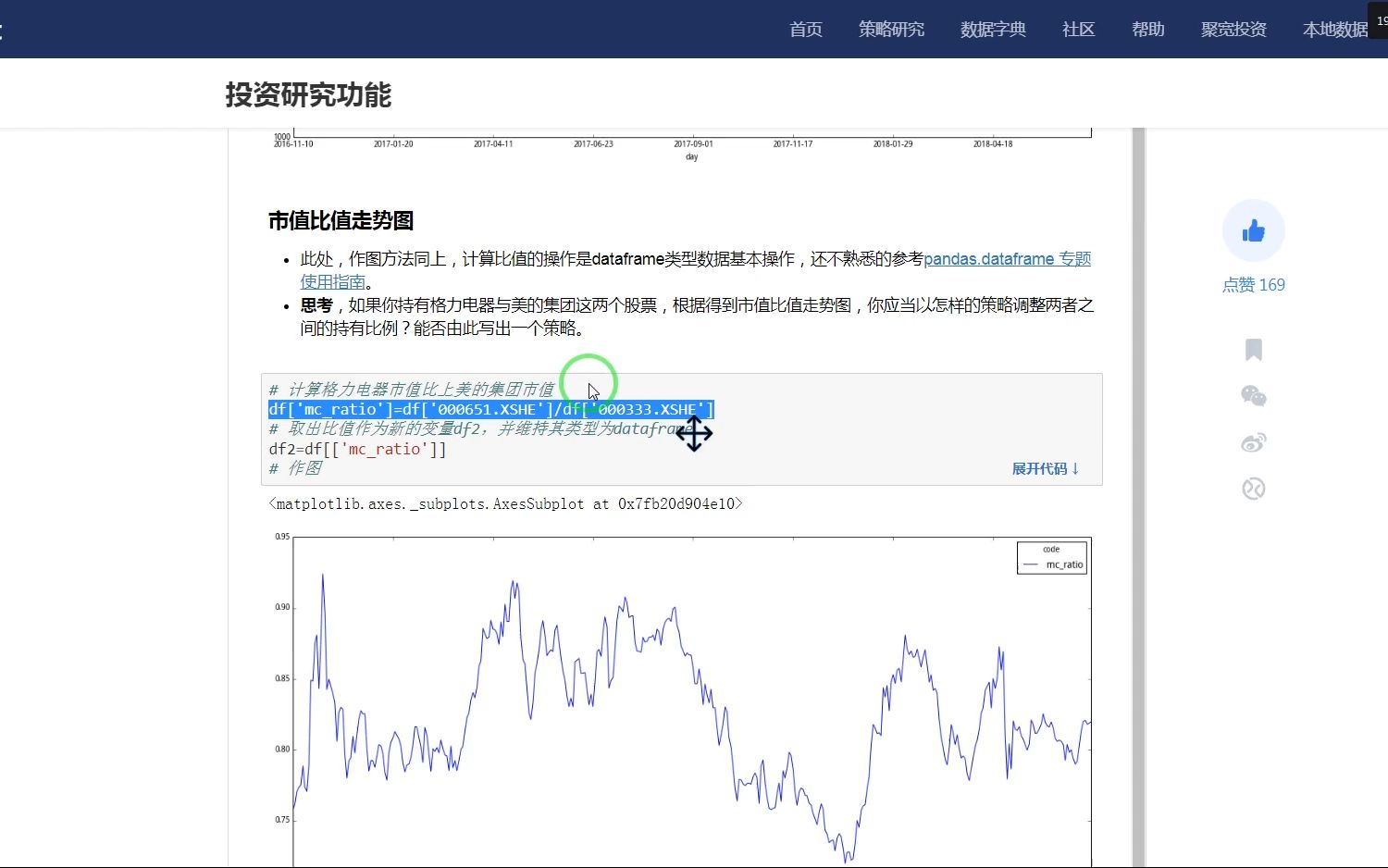Share via the Weibo icon
1388x868 pixels.
1253,442
